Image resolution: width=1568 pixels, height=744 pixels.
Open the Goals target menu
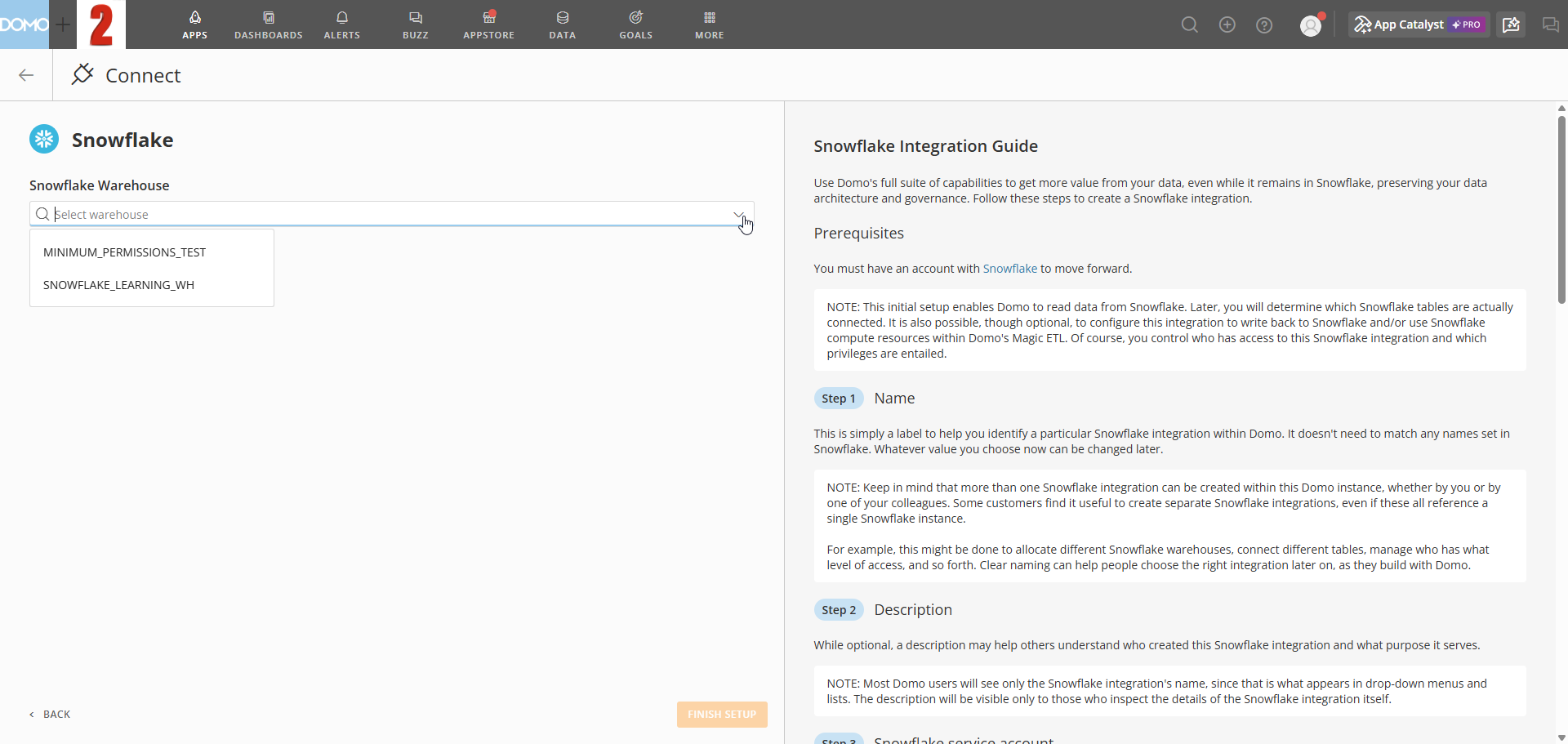click(x=636, y=25)
